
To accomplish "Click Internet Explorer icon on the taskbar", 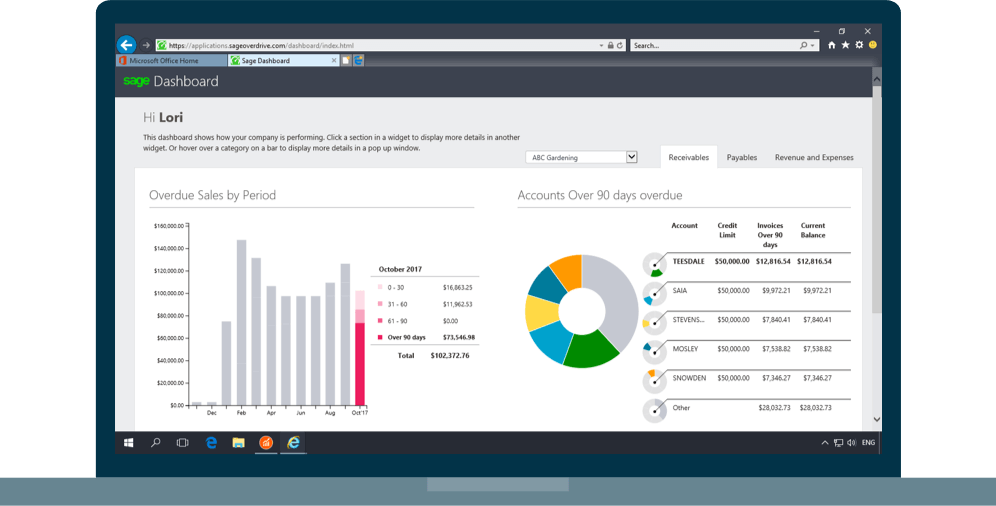I will point(293,443).
